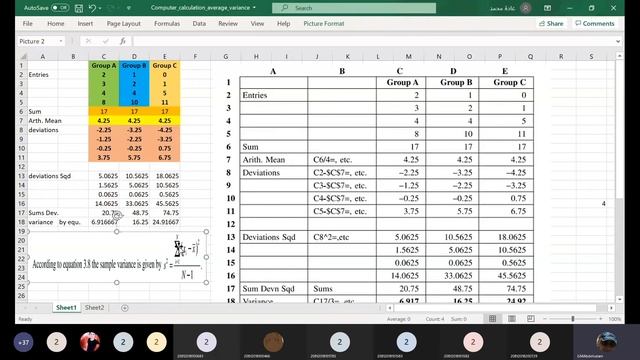This screenshot has height=360, width=640.
Task: Switch to the View tab
Action: point(257,24)
